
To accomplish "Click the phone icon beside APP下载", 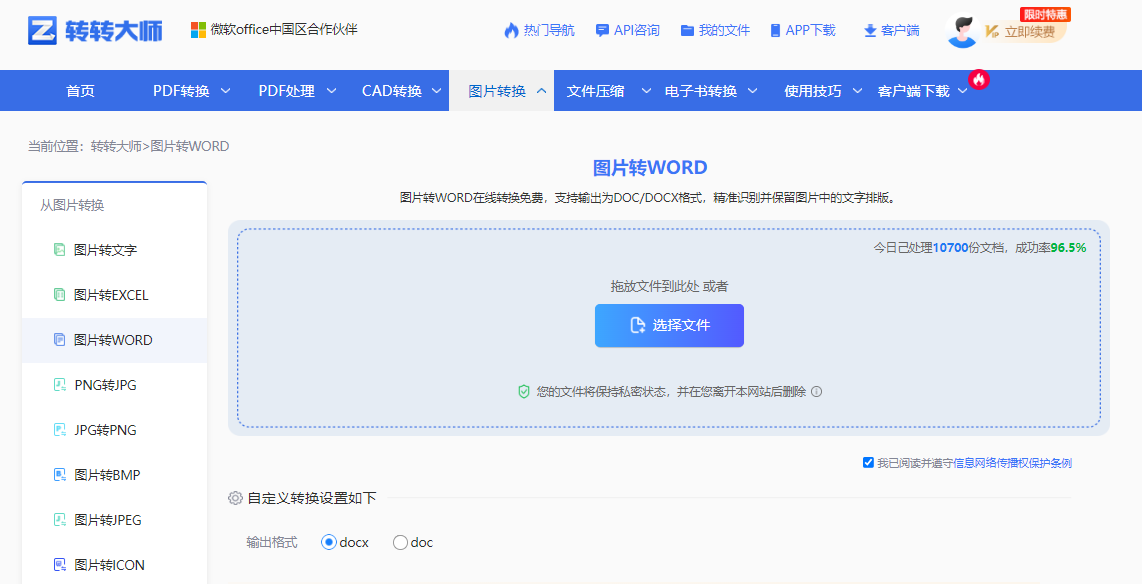I will tap(775, 31).
